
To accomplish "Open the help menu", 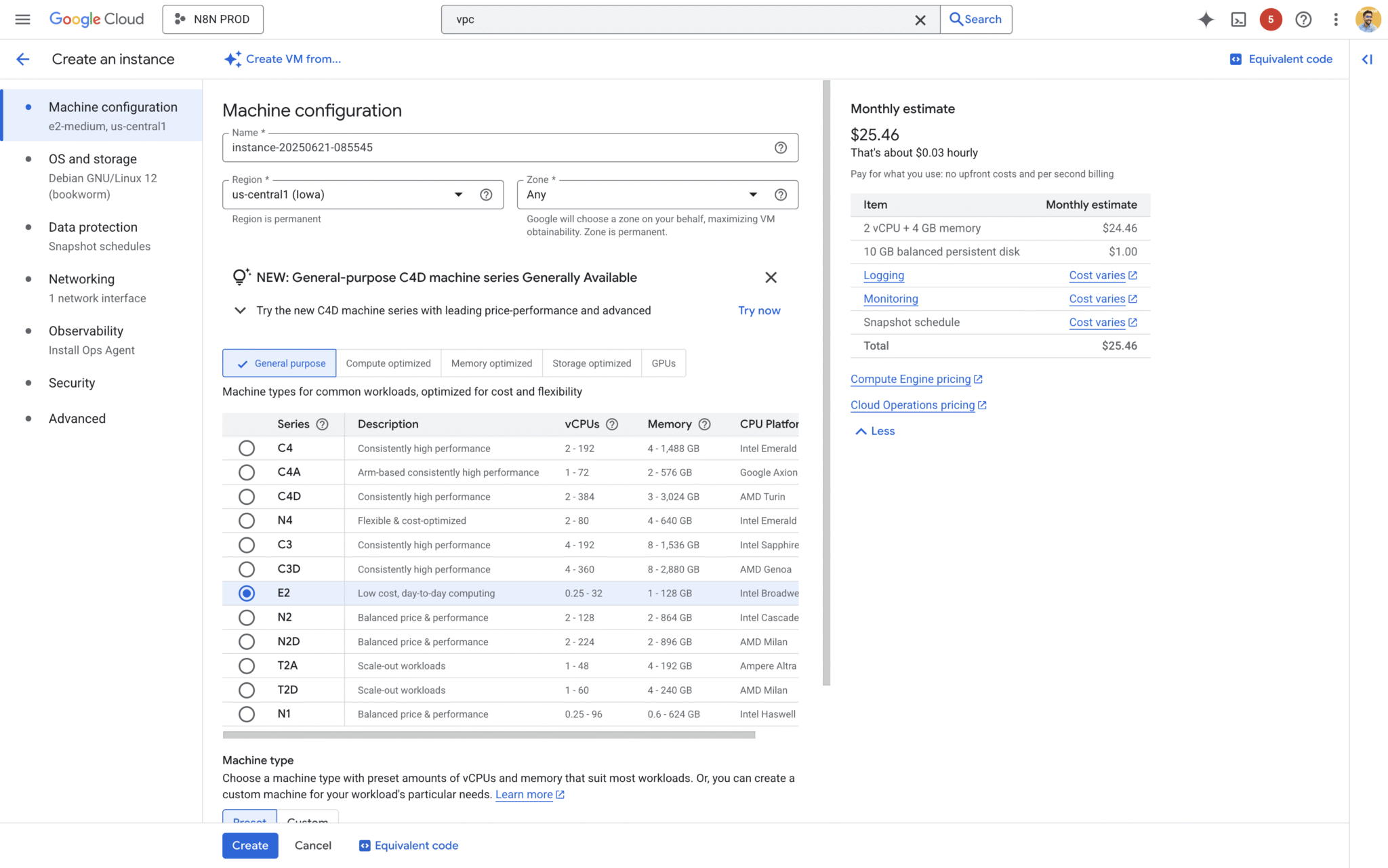I will point(1303,20).
